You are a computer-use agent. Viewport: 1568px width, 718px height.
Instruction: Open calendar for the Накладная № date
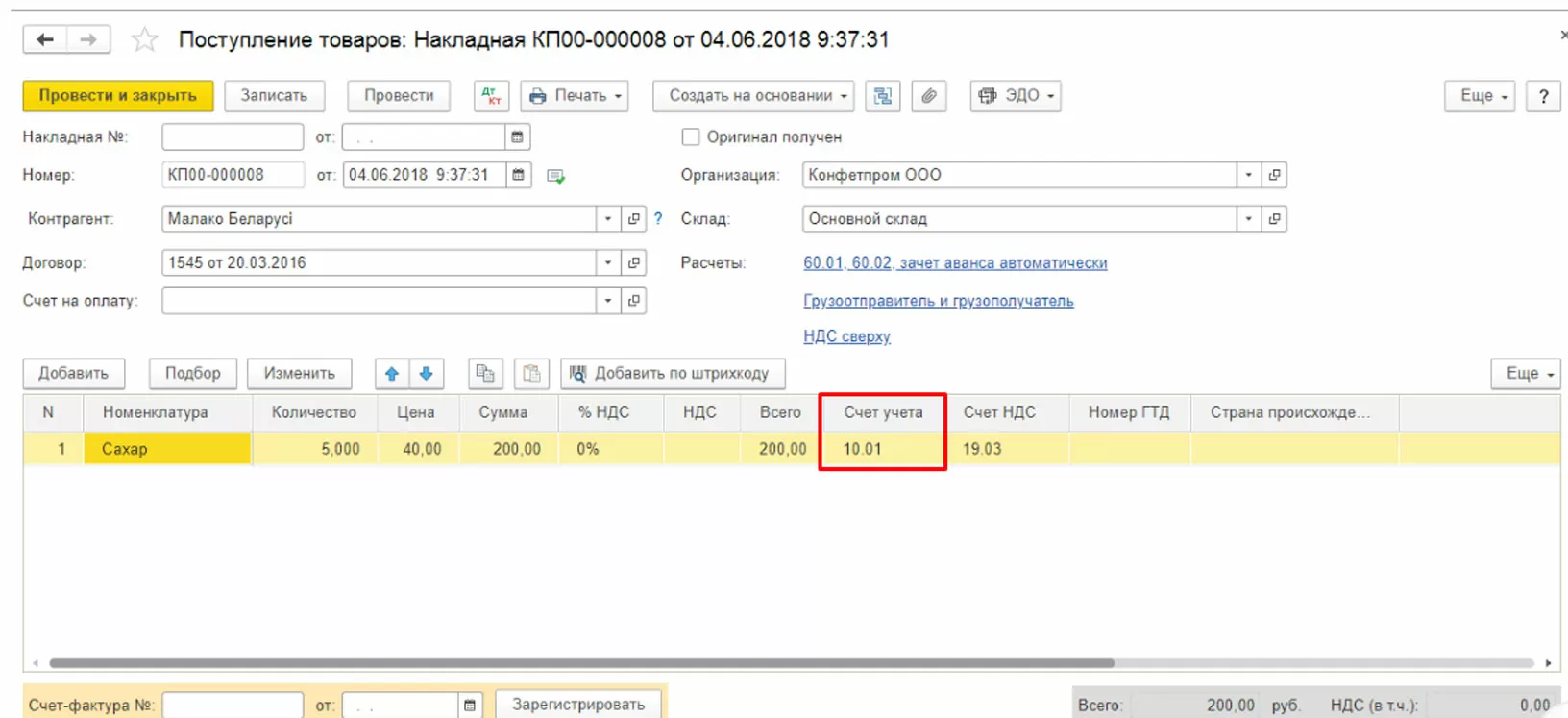(517, 137)
